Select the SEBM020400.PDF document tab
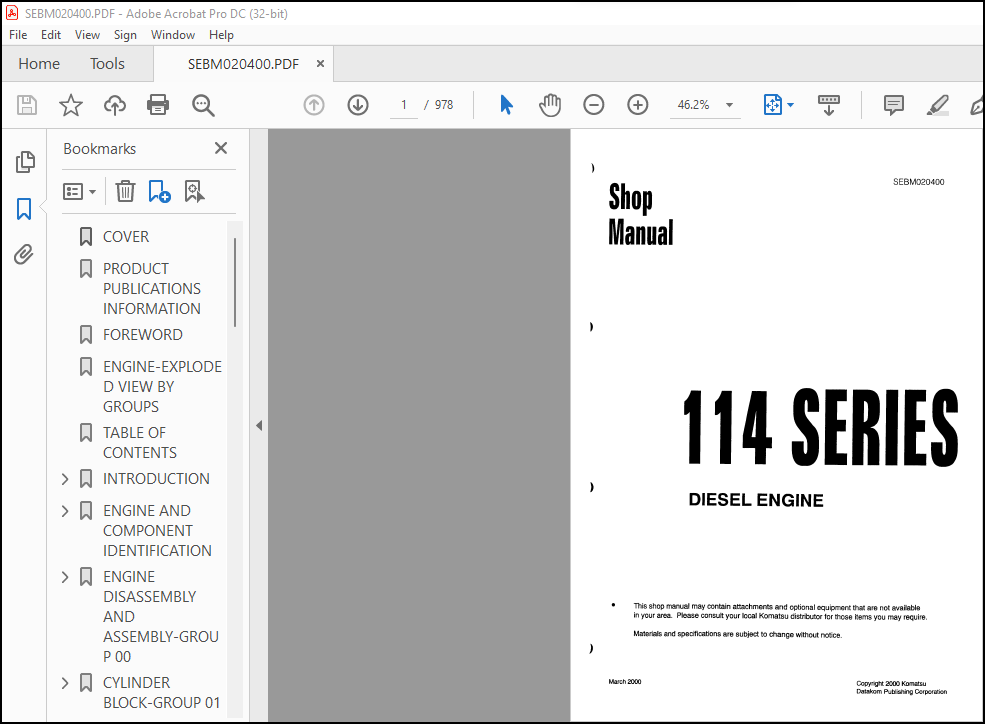Viewport: 985px width, 724px height. click(x=243, y=64)
